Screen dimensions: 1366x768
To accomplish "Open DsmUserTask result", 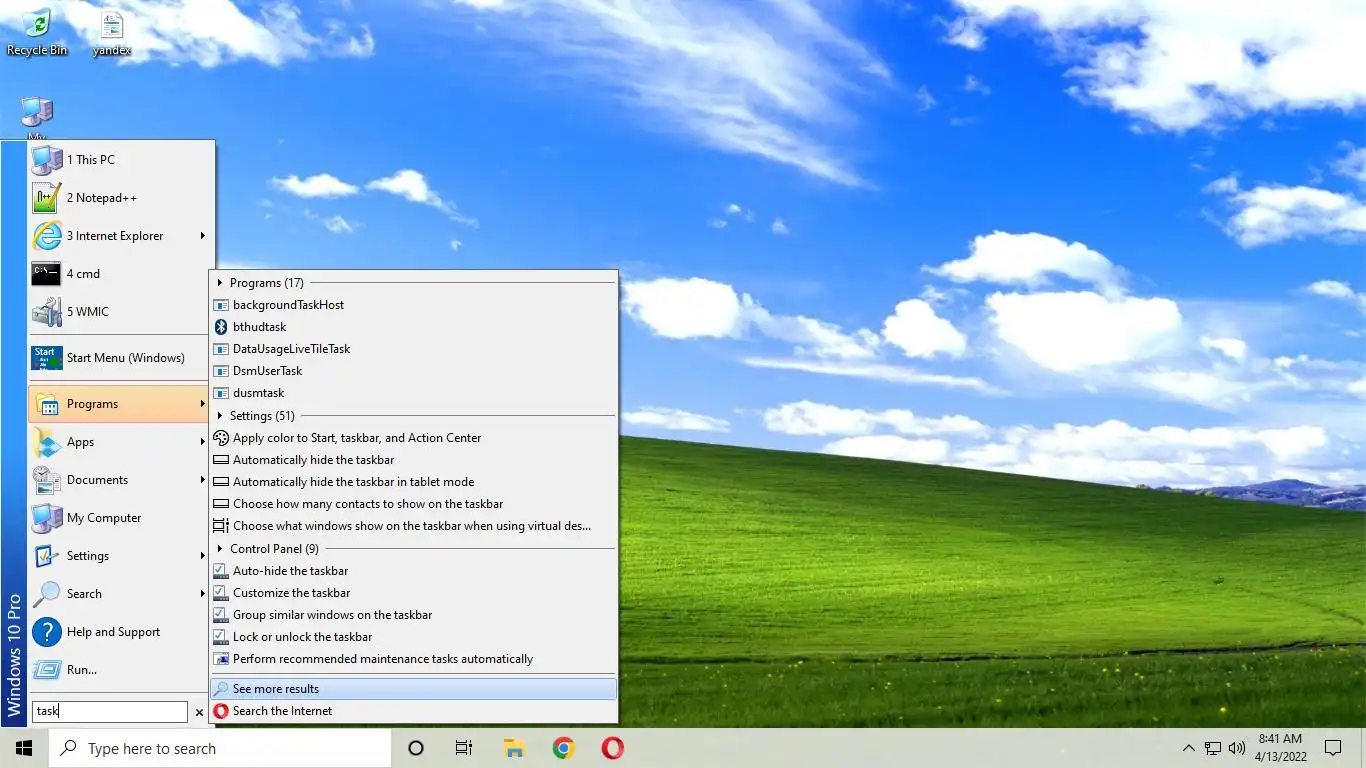I will [414, 371].
